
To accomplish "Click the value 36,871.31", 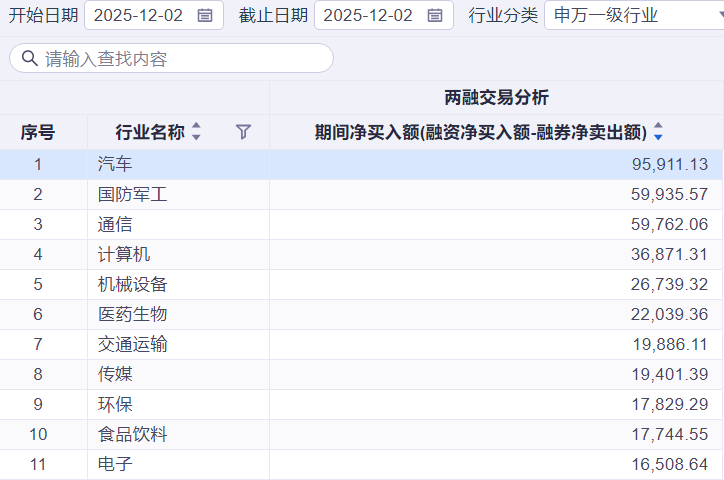I will 670,254.
